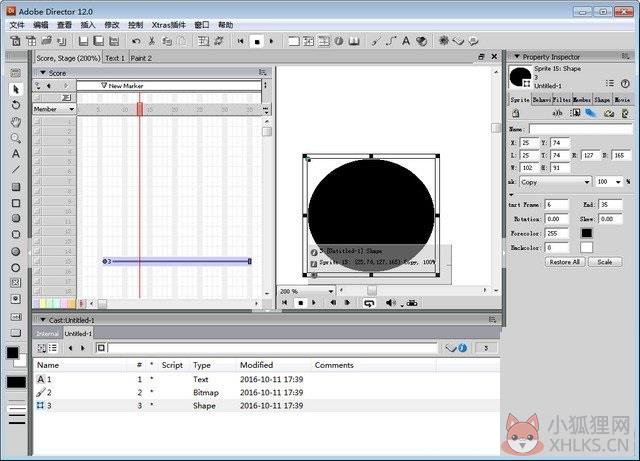The height and width of the screenshot is (461, 640).
Task: Collapse the Property Inspector panel triangle
Action: click(517, 56)
